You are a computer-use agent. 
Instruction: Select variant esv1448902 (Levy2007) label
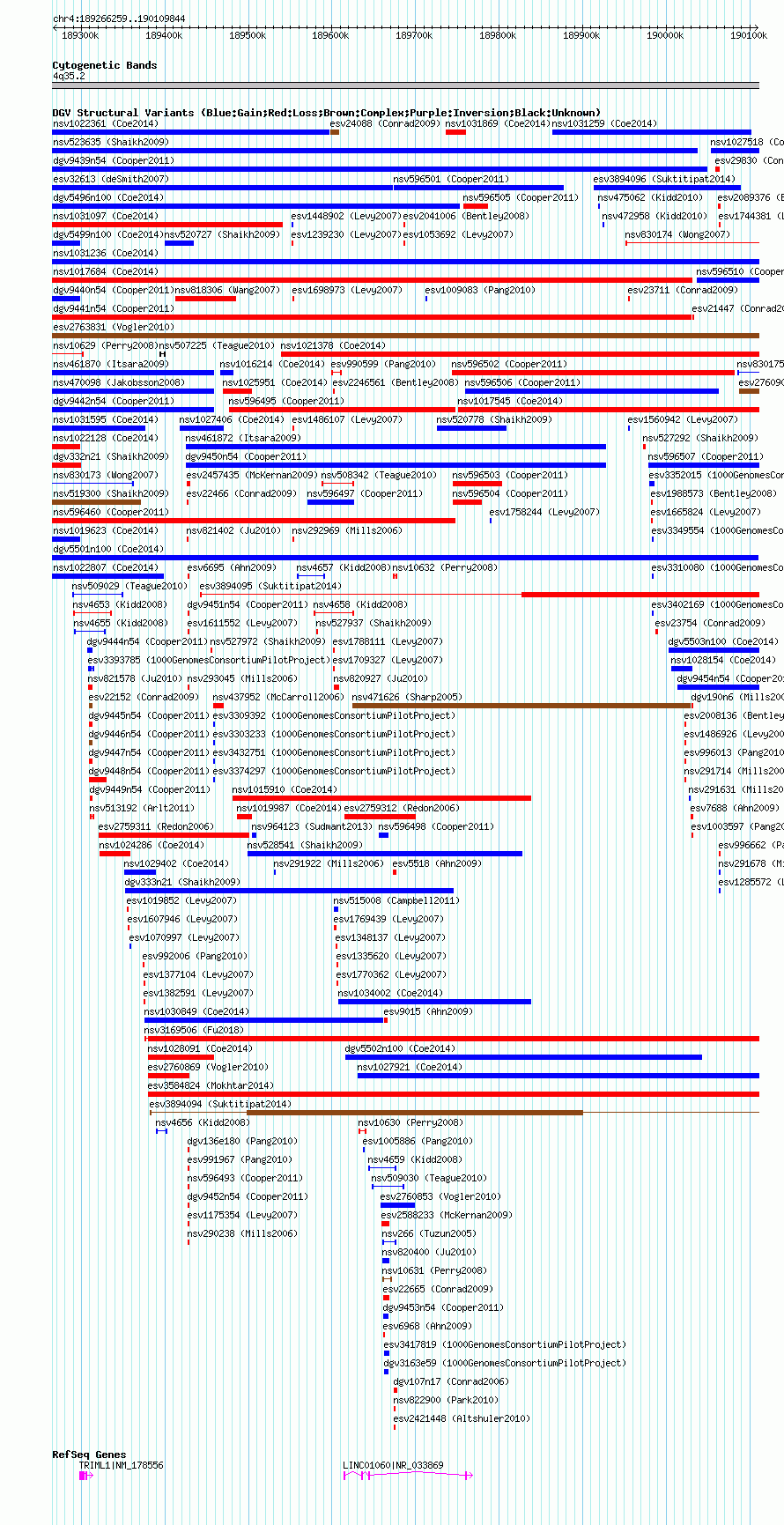point(346,216)
